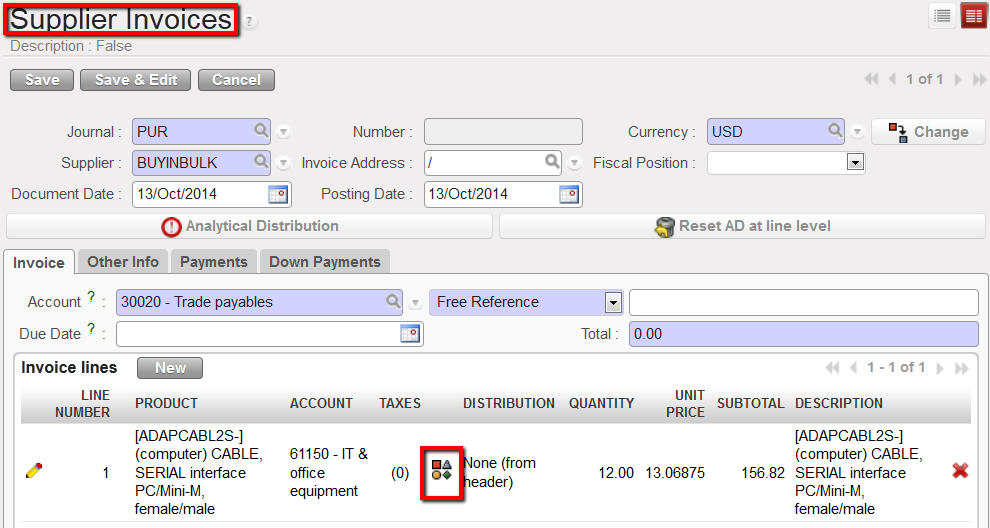
Task: Click the Cancel button
Action: tap(236, 80)
